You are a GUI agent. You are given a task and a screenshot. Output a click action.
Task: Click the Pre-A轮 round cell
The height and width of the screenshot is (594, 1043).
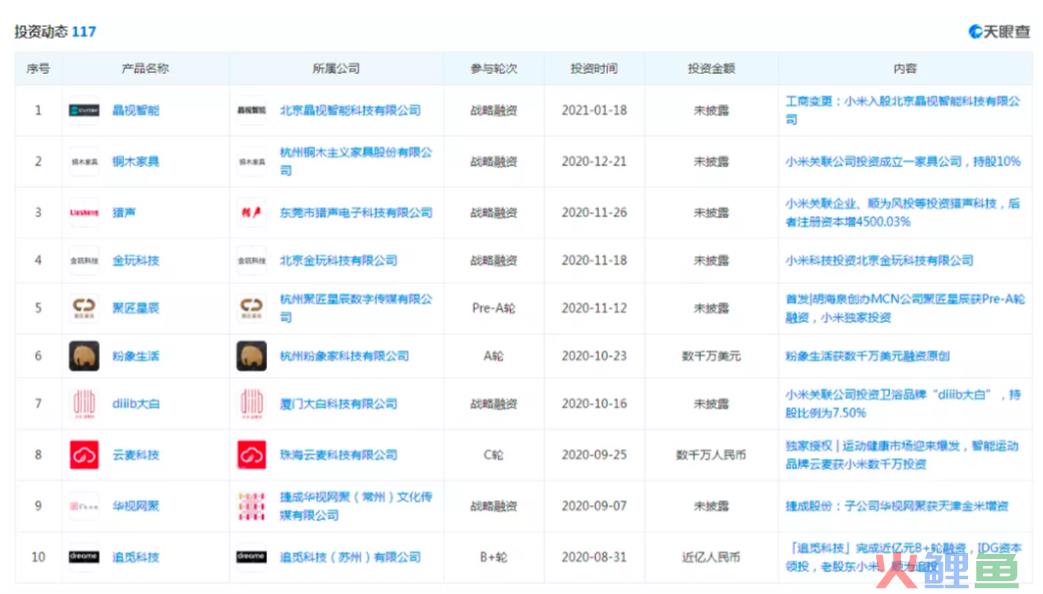tap(494, 308)
